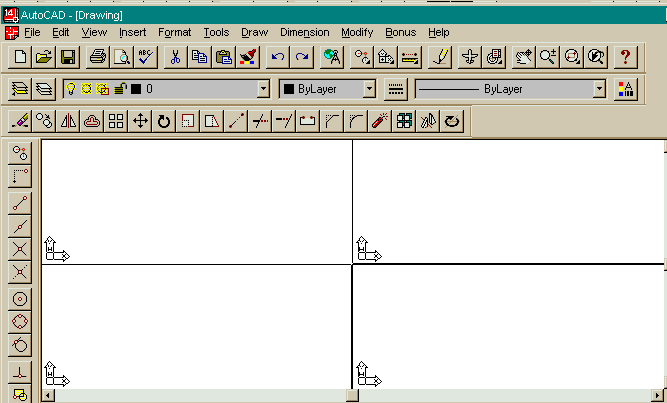Screen dimensions: 667x403
Task: Click the Redo arrow
Action: (302, 57)
